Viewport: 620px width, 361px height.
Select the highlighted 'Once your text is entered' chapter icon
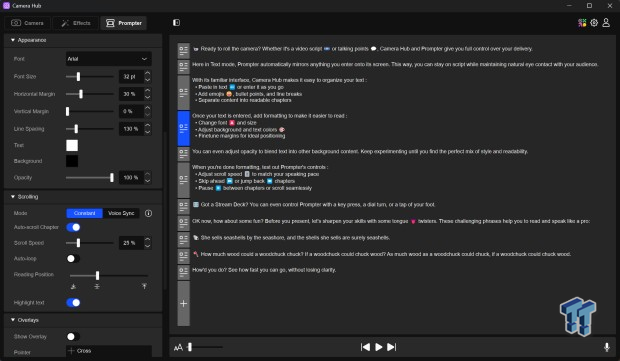183,128
